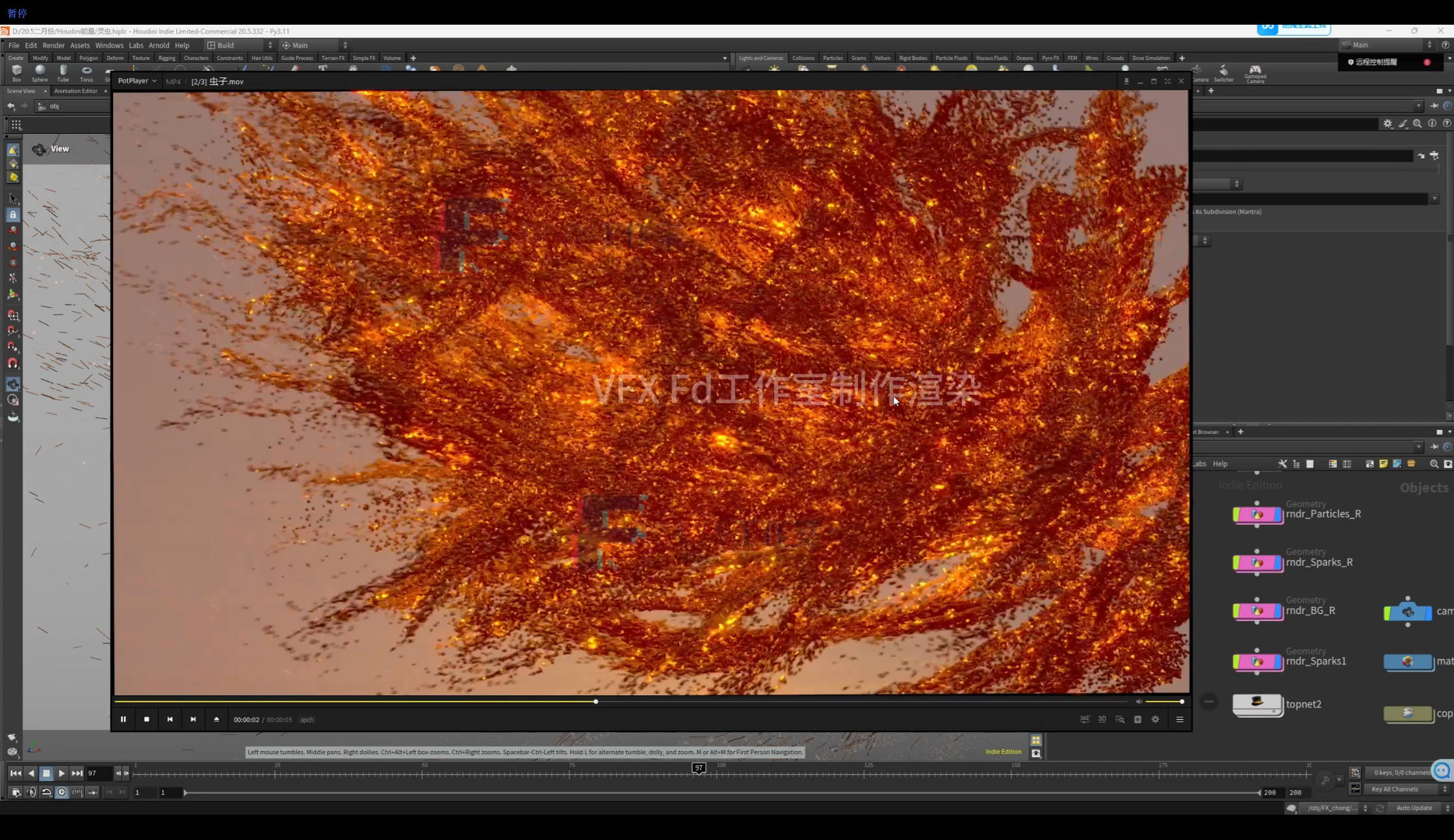
Task: Select the Torus tool on Create shelf
Action: click(86, 73)
